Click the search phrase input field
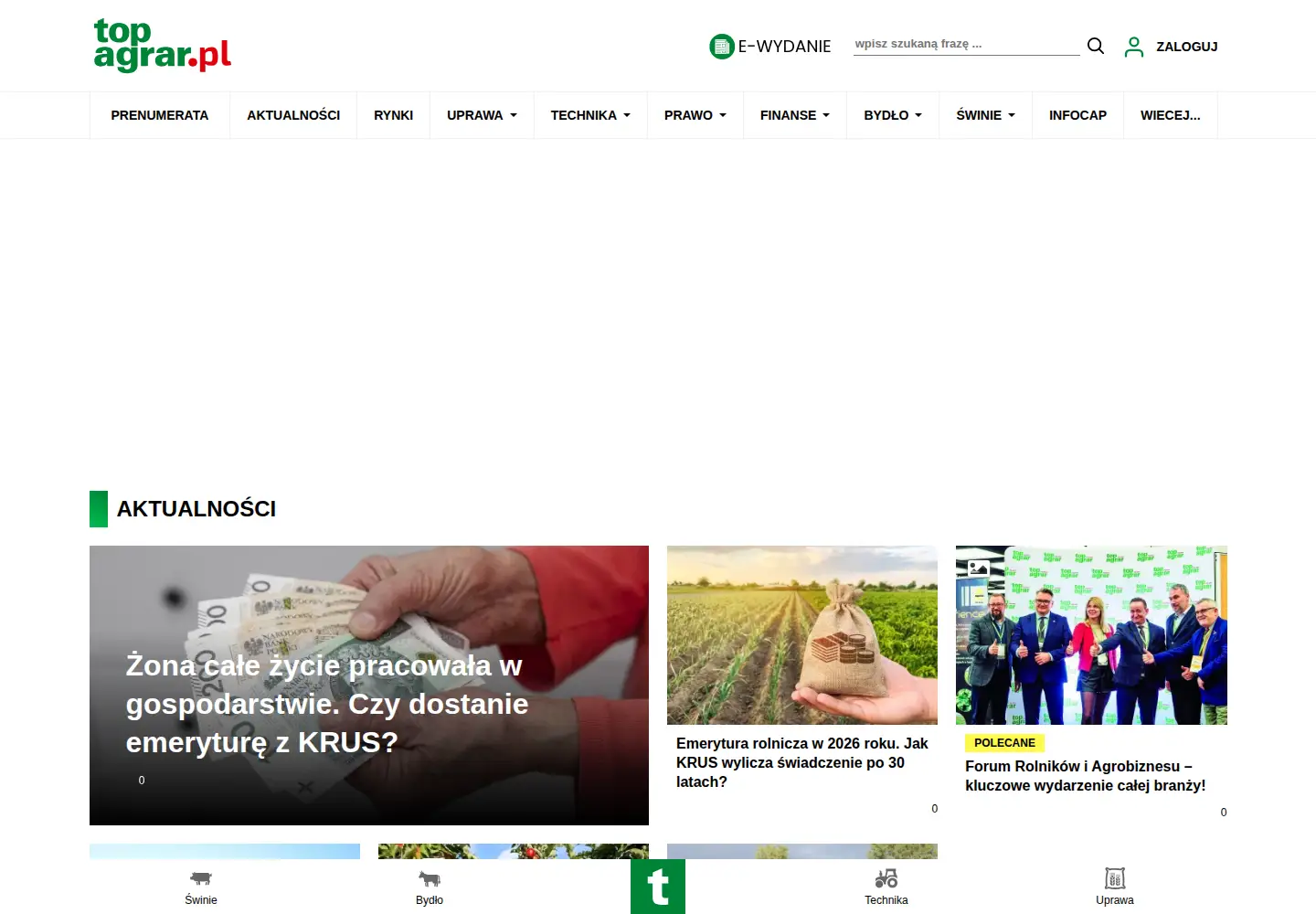This screenshot has height=914, width=1316. tap(967, 44)
